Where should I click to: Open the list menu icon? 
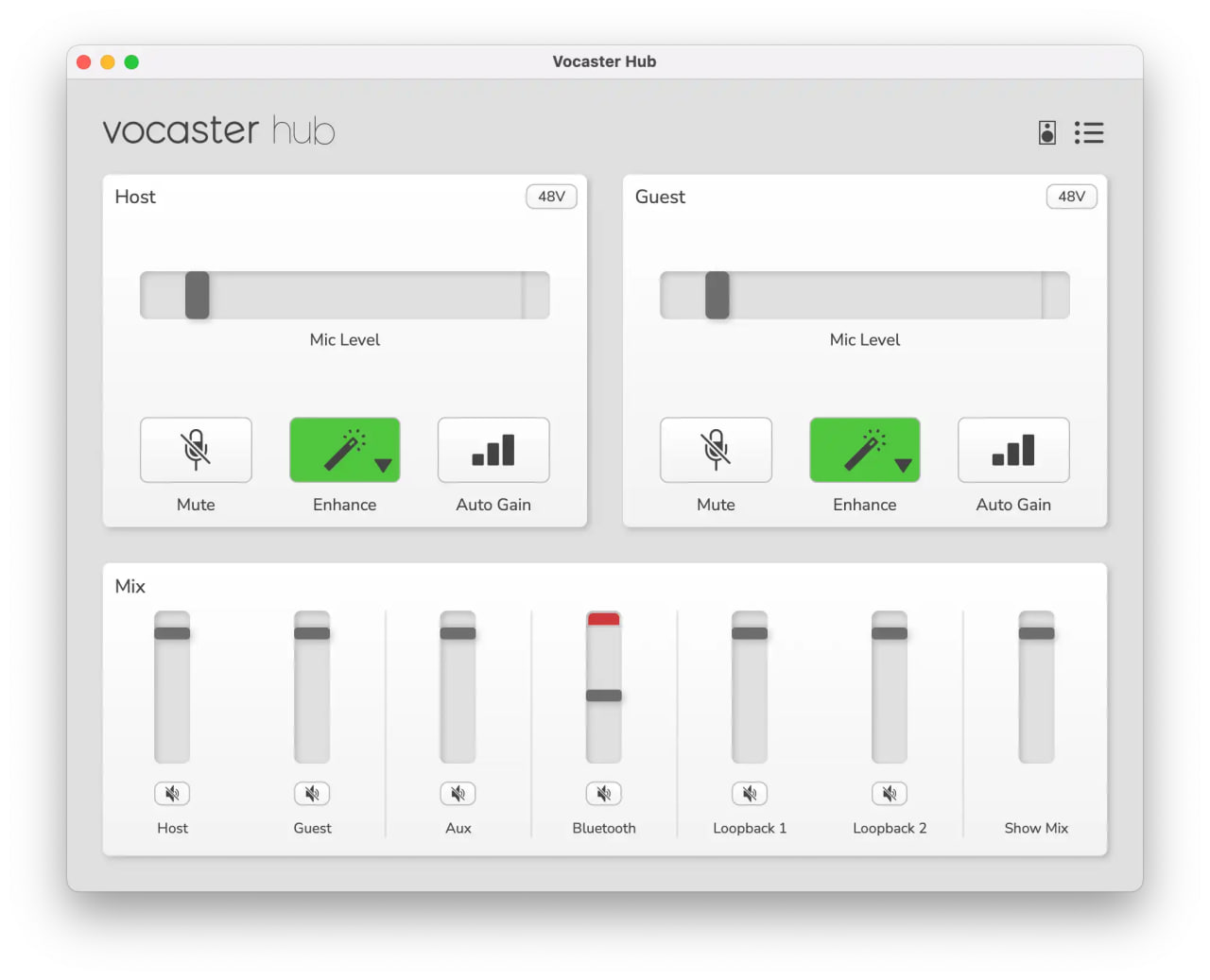click(1089, 132)
